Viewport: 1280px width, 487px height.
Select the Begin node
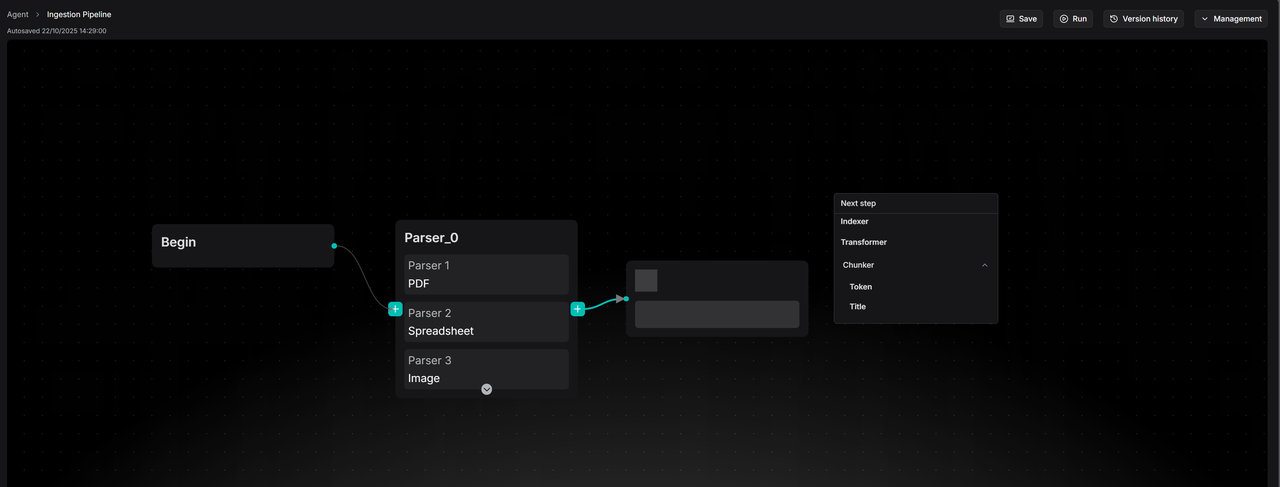point(242,245)
